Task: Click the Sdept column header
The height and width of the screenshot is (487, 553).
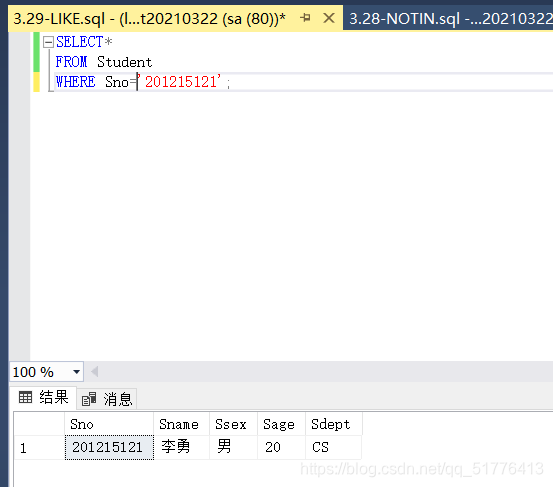Action: (334, 424)
